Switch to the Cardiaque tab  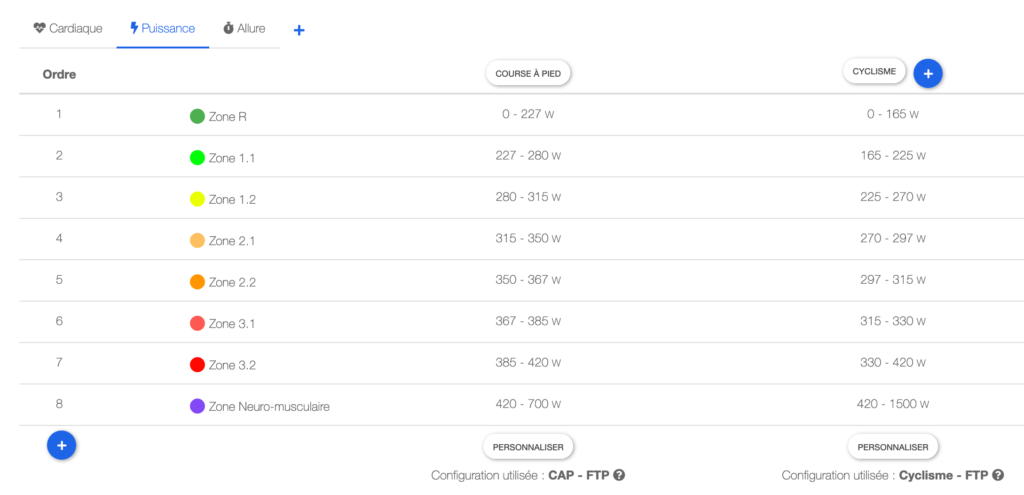click(68, 29)
